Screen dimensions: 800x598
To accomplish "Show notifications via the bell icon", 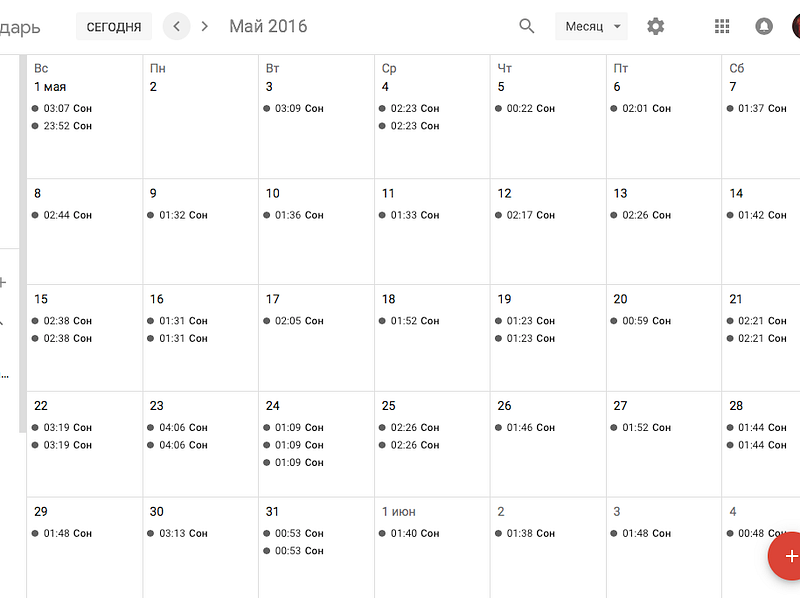I will [x=764, y=26].
